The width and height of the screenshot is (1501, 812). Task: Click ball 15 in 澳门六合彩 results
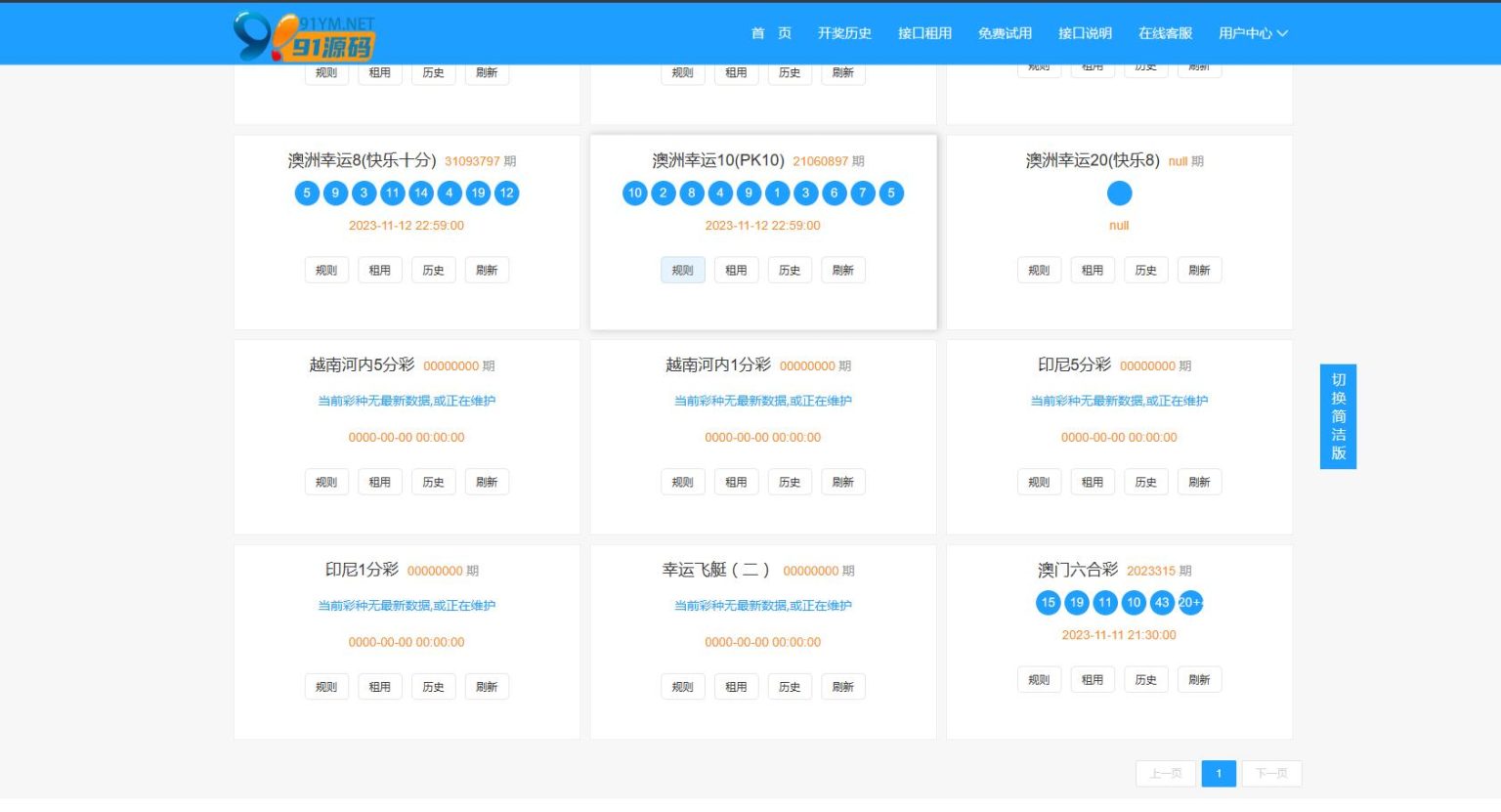coord(1049,603)
